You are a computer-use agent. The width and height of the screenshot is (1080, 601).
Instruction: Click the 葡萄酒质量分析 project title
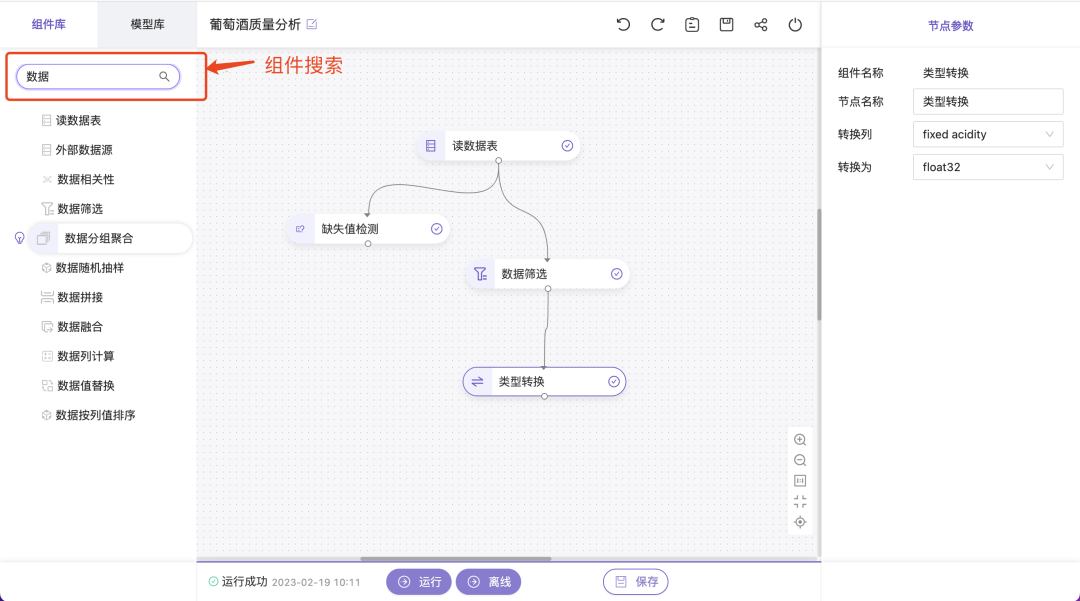click(255, 24)
